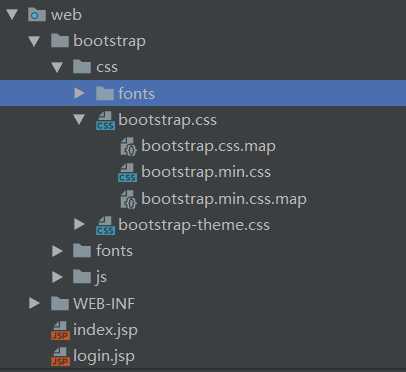Click the map file icon beside bootstrap.min.css.map

click(x=128, y=199)
